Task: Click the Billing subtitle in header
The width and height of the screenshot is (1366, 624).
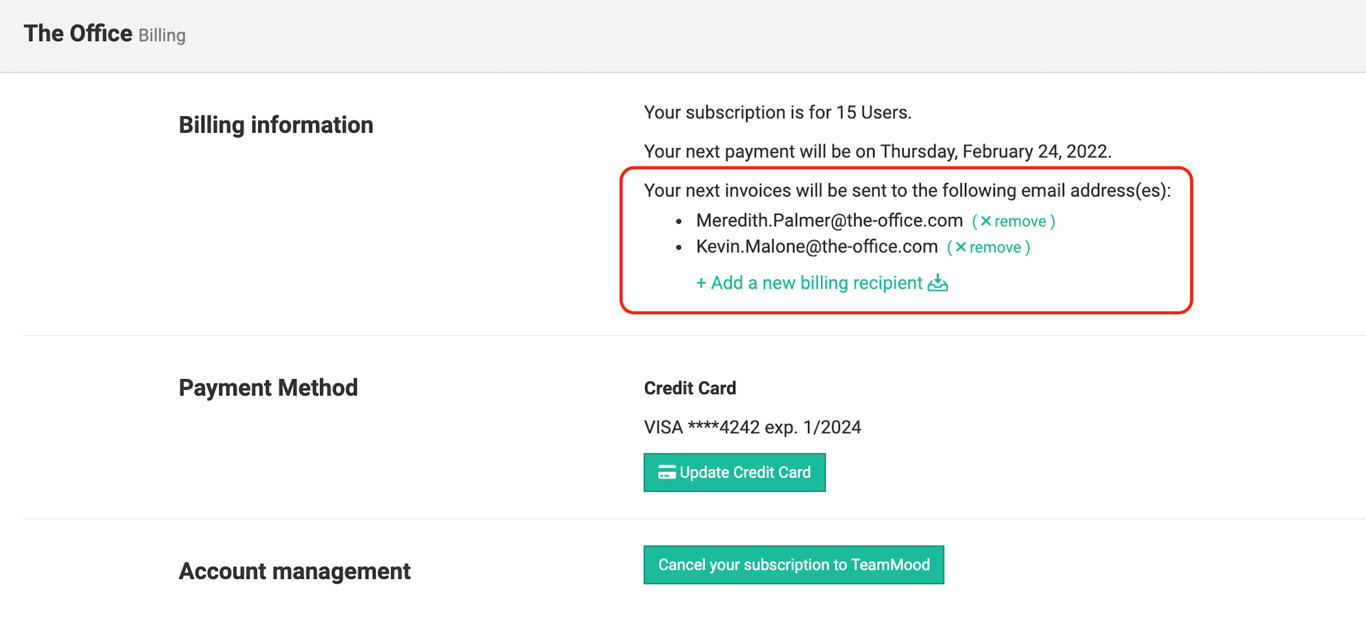Action: [x=162, y=36]
